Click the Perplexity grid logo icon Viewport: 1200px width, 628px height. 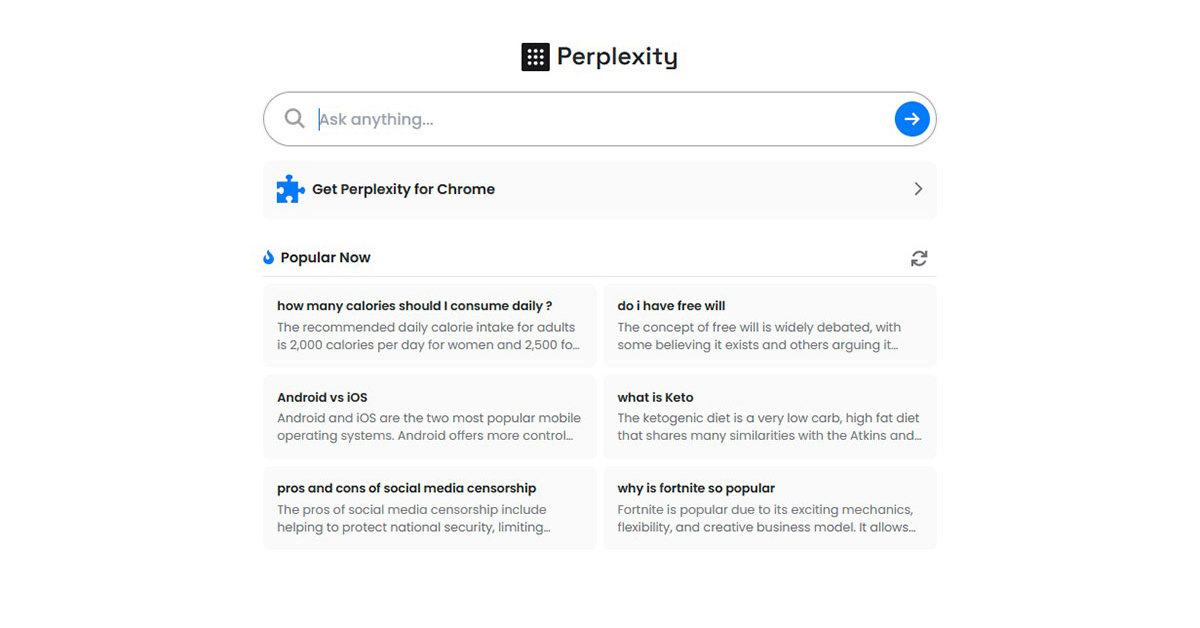pyautogui.click(x=535, y=57)
